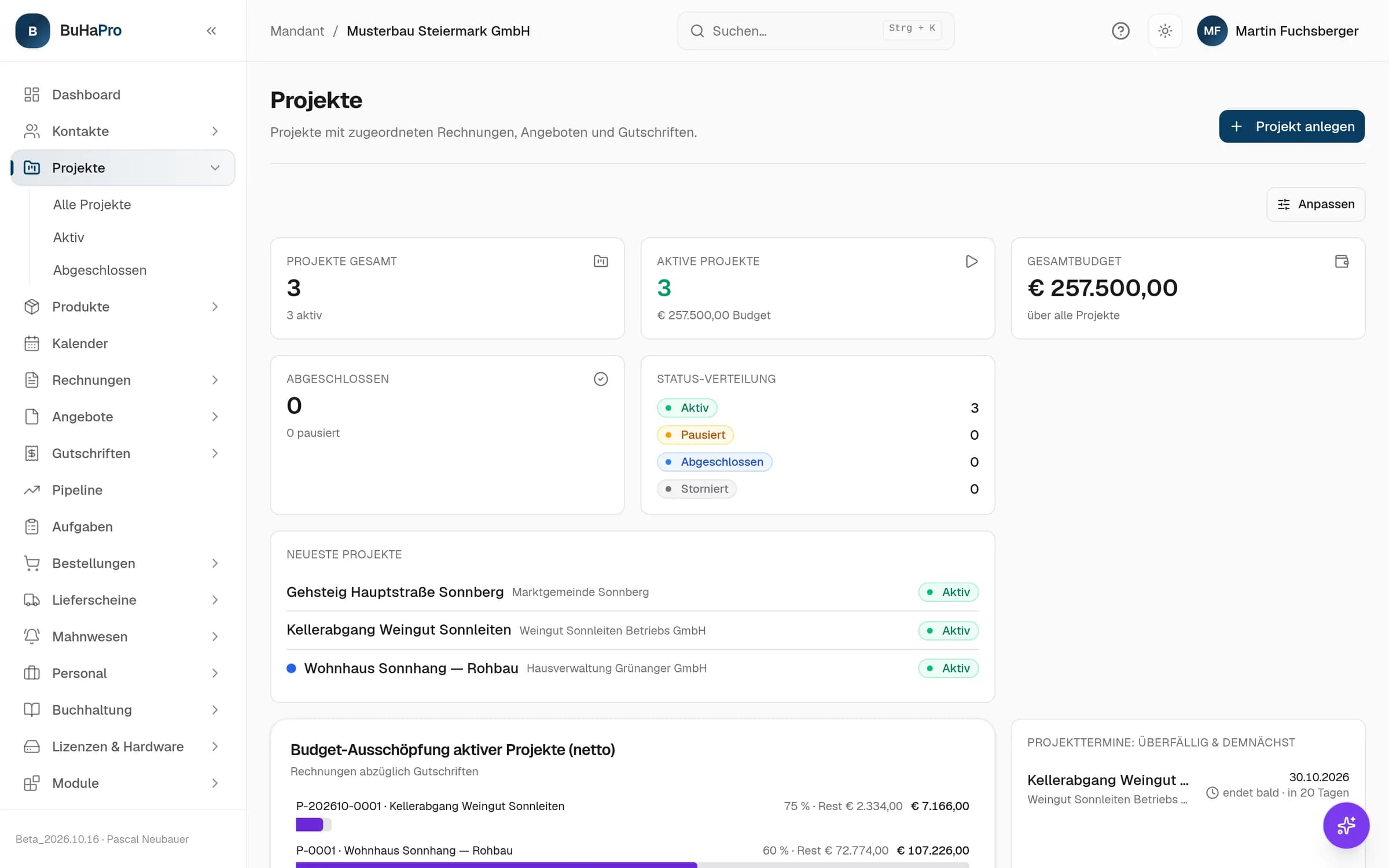
Task: Click the check-circle icon in Abgeschlossen card
Action: (601, 379)
